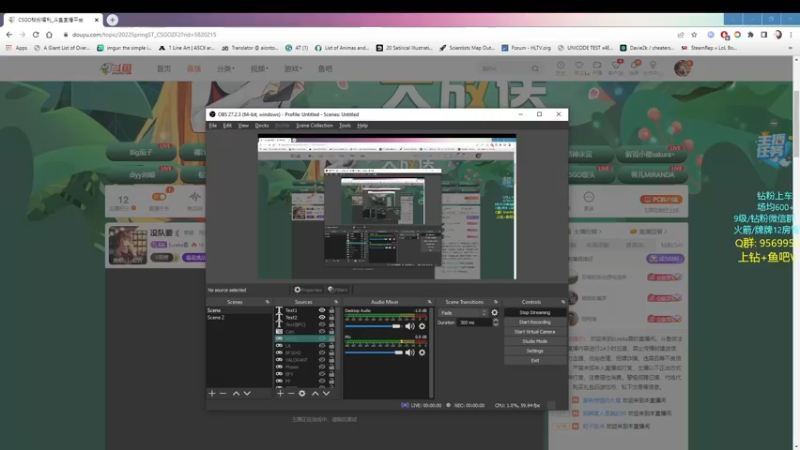Toggle lock on Text2 source

332,317
